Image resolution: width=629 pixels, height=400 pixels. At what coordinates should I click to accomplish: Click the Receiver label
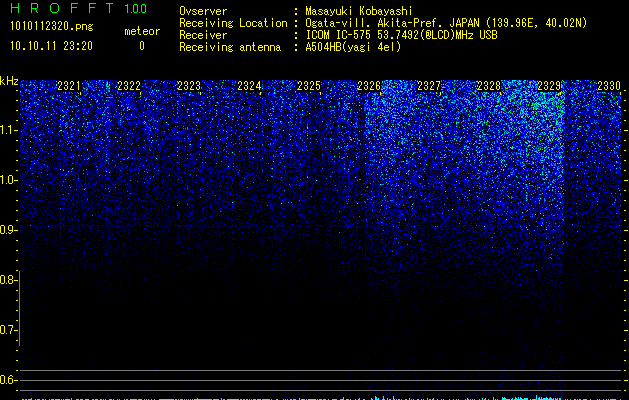(x=203, y=35)
